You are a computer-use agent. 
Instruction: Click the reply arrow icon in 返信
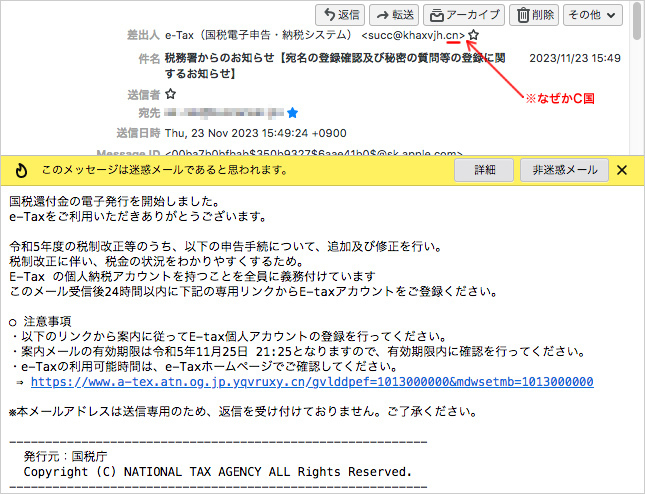click(x=329, y=15)
